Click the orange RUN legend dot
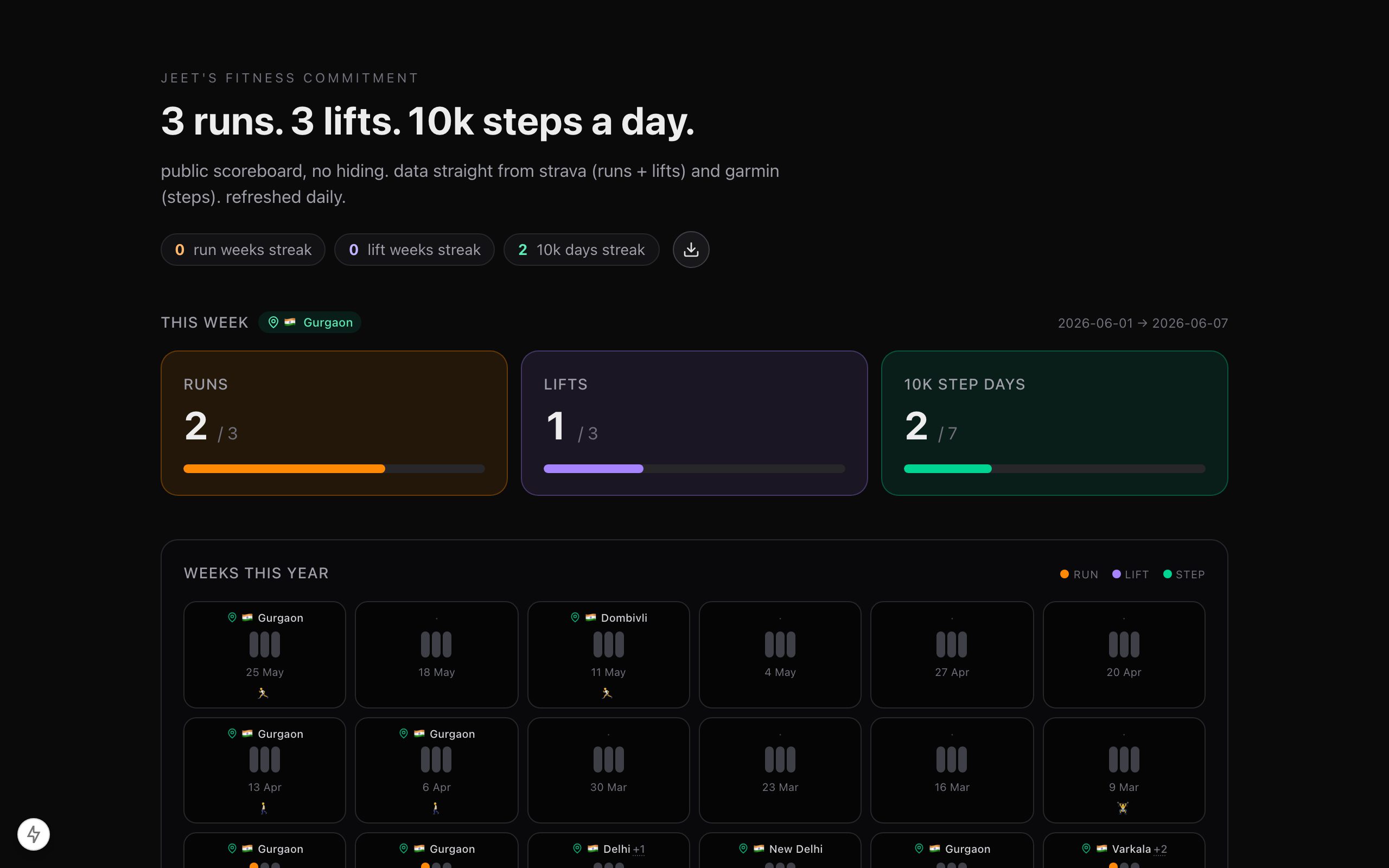Viewport: 1389px width, 868px height. [x=1064, y=574]
